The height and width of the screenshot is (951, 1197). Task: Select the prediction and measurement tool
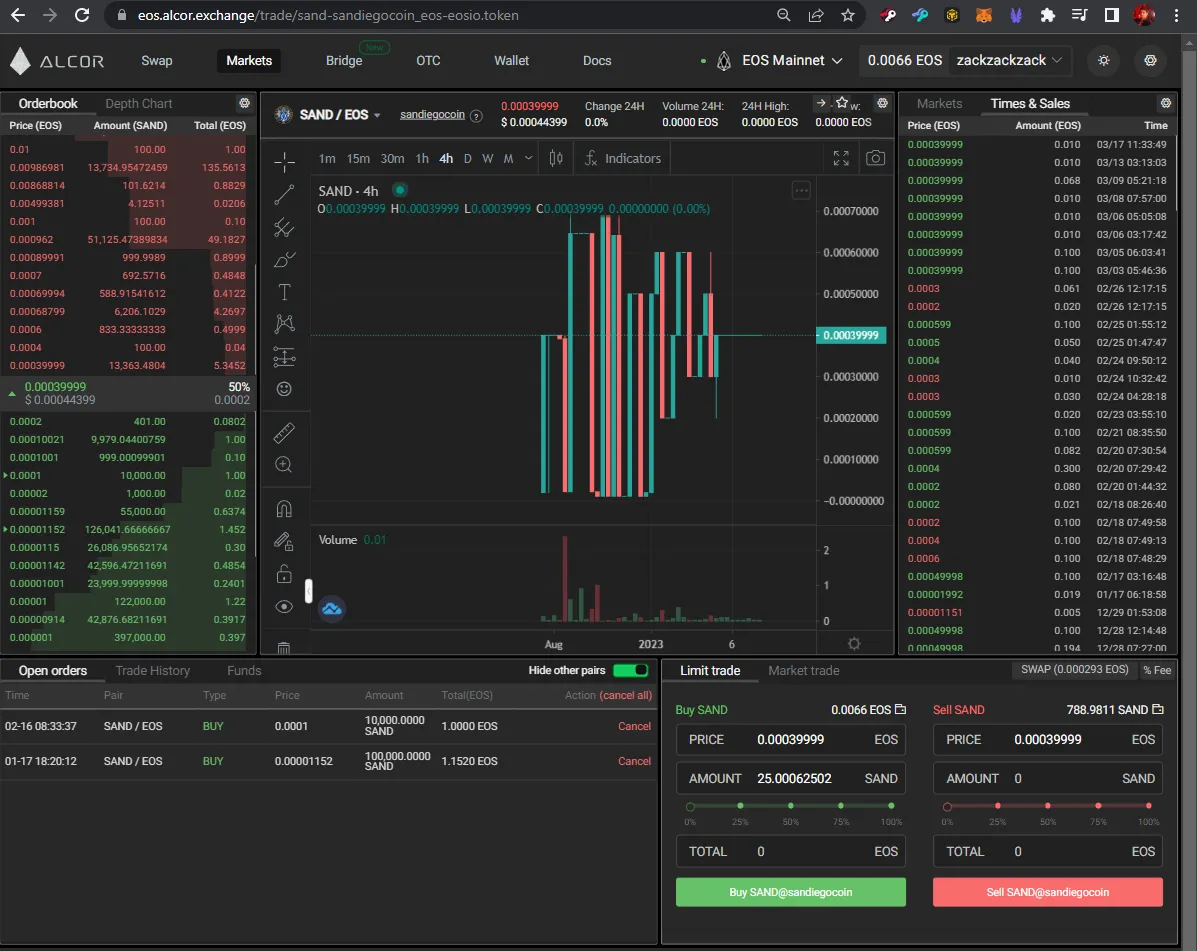(x=284, y=356)
